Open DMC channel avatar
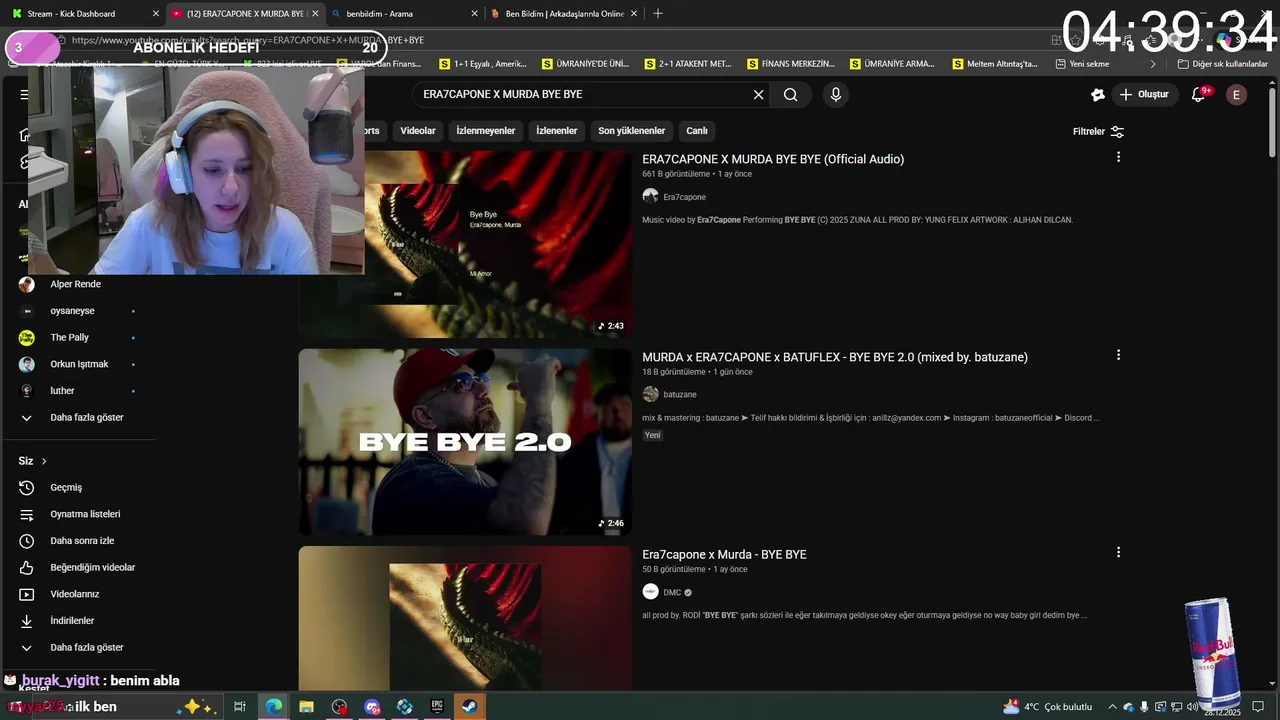 pyautogui.click(x=650, y=592)
